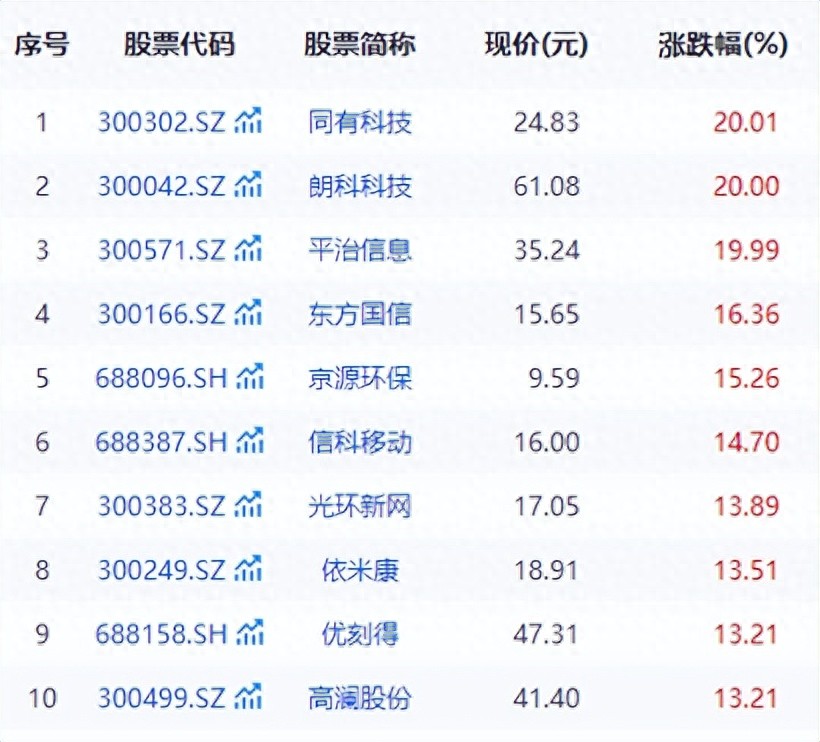Click the 优刻得 stock name
Screen dimensions: 820x742
coord(360,634)
